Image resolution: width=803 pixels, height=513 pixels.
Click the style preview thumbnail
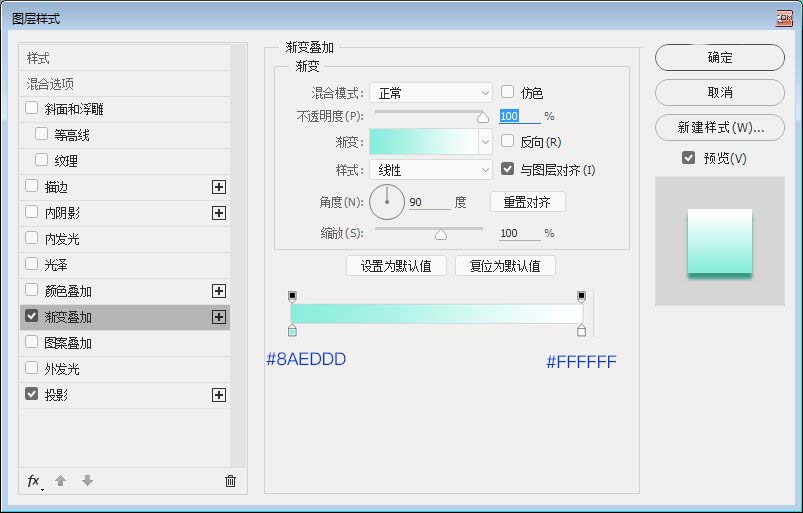pyautogui.click(x=720, y=241)
